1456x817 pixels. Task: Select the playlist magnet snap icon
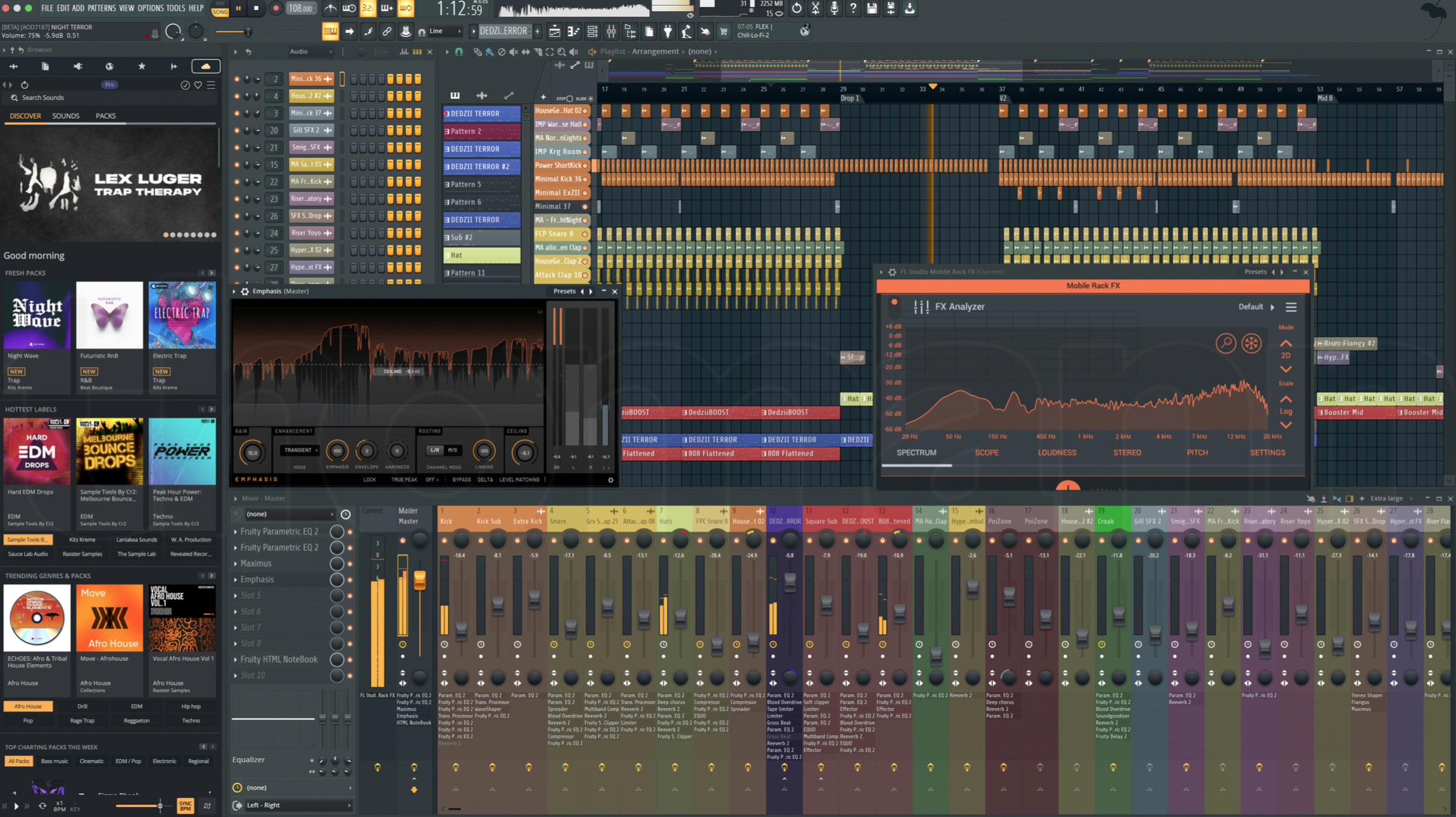(x=459, y=51)
